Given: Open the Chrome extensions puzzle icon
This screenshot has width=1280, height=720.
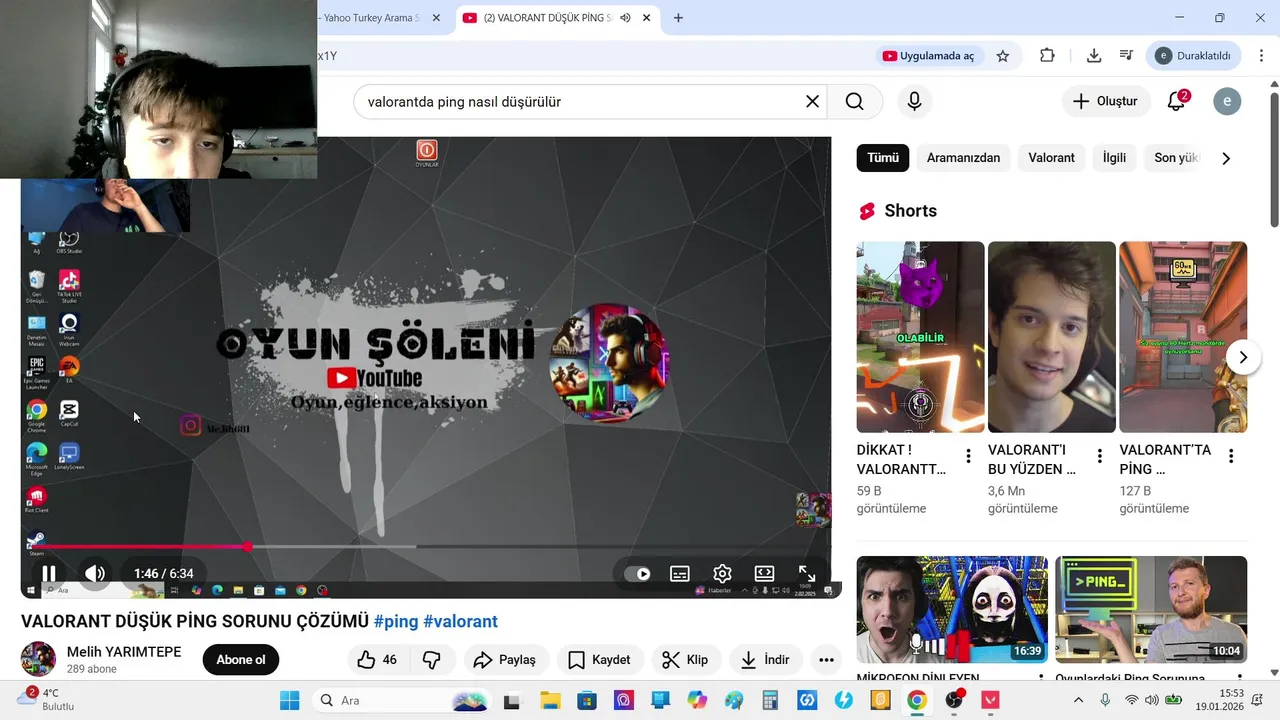Looking at the screenshot, I should click(x=1047, y=56).
